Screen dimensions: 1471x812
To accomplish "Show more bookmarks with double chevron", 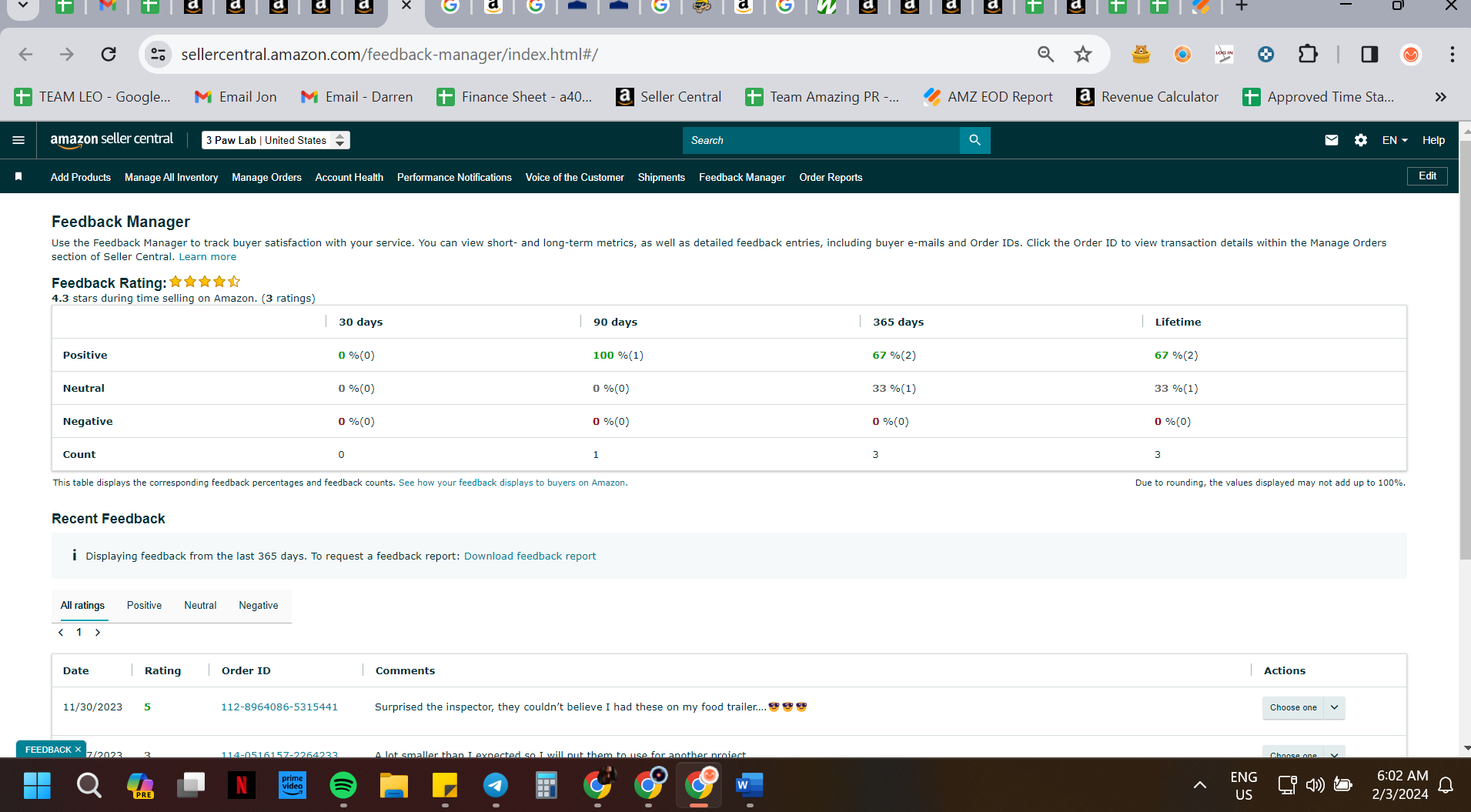I will pos(1441,97).
